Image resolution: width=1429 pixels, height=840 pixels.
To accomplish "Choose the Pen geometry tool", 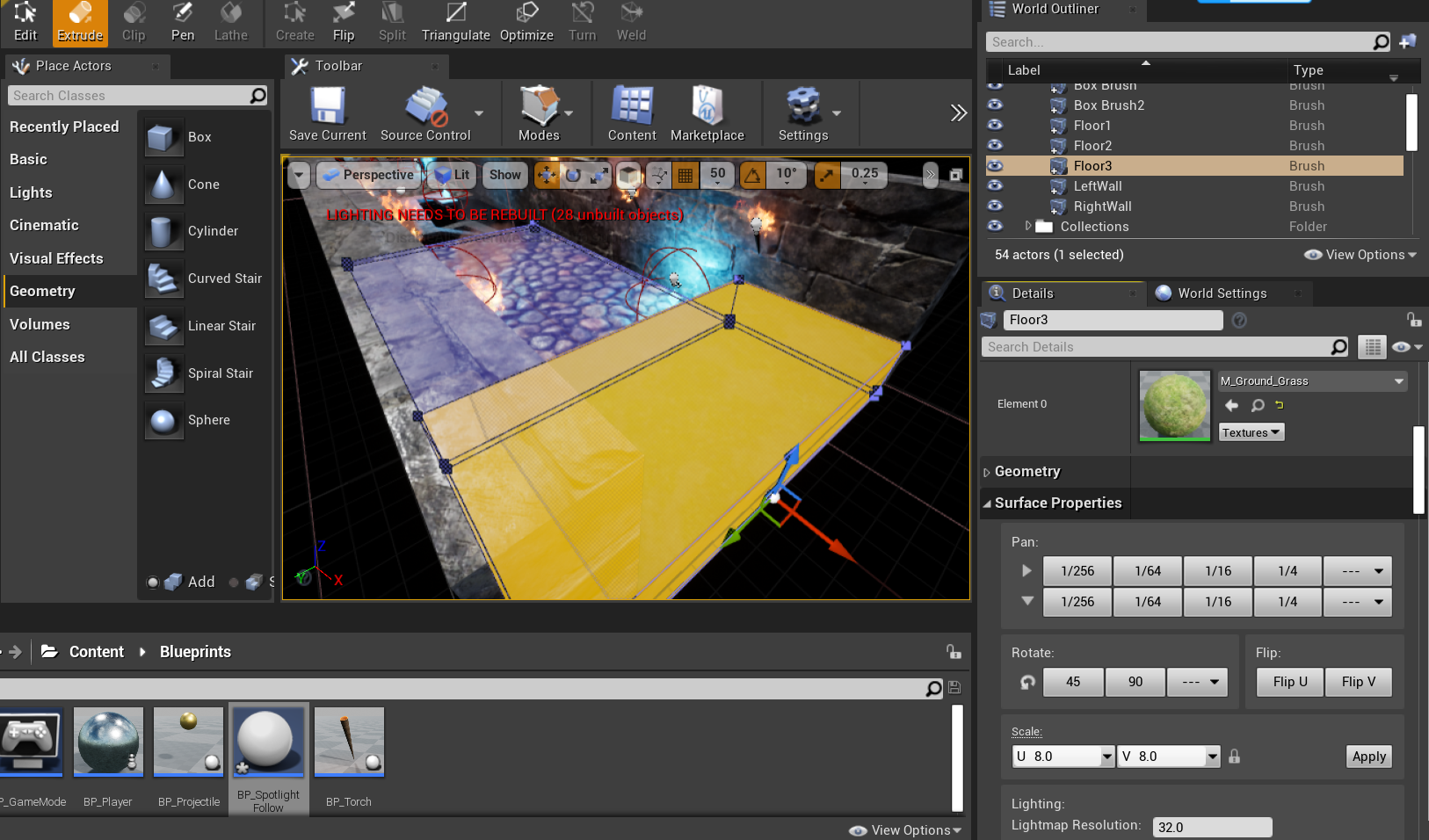I will (x=183, y=23).
